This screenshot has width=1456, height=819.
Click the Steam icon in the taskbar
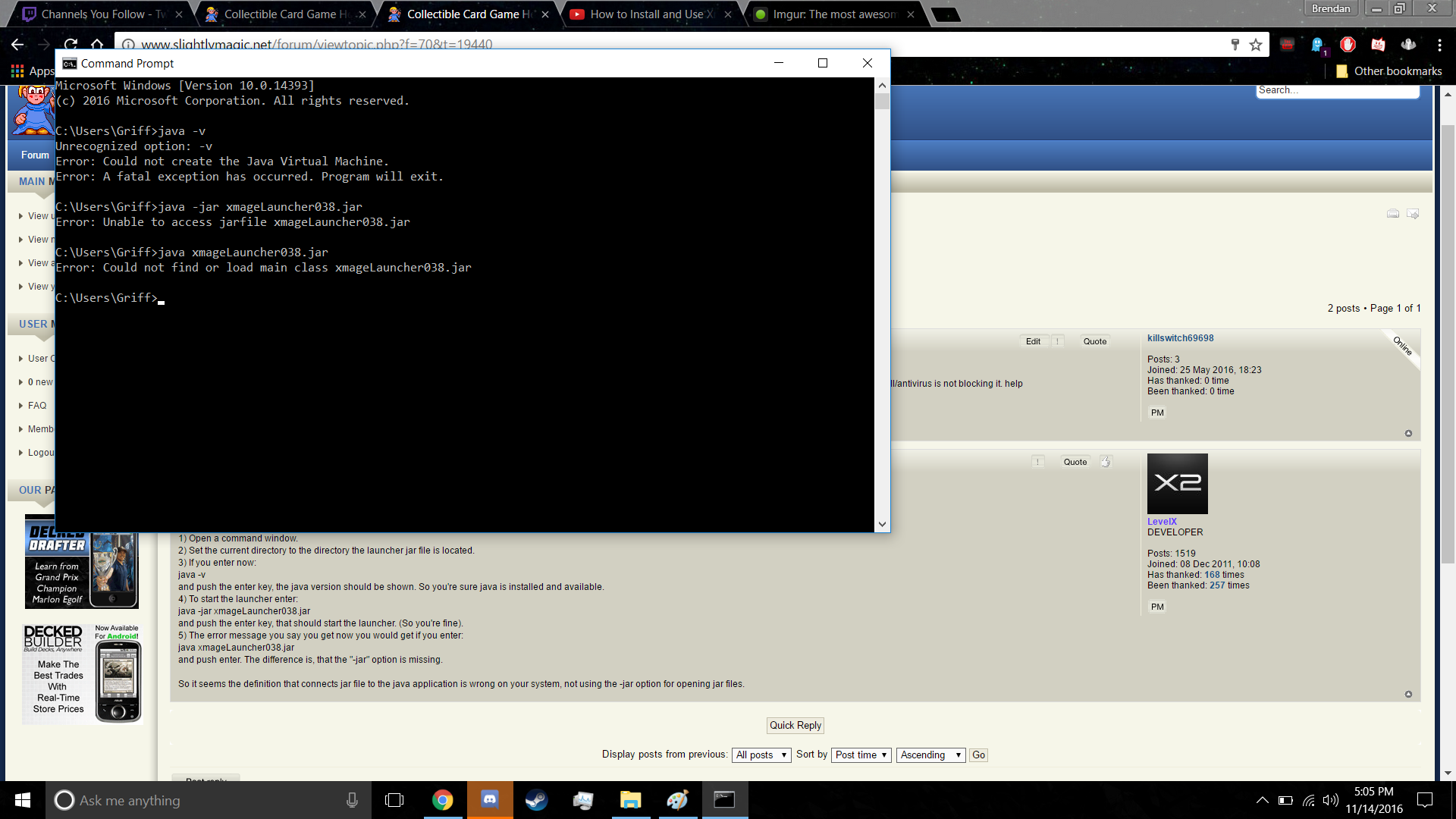coord(536,800)
